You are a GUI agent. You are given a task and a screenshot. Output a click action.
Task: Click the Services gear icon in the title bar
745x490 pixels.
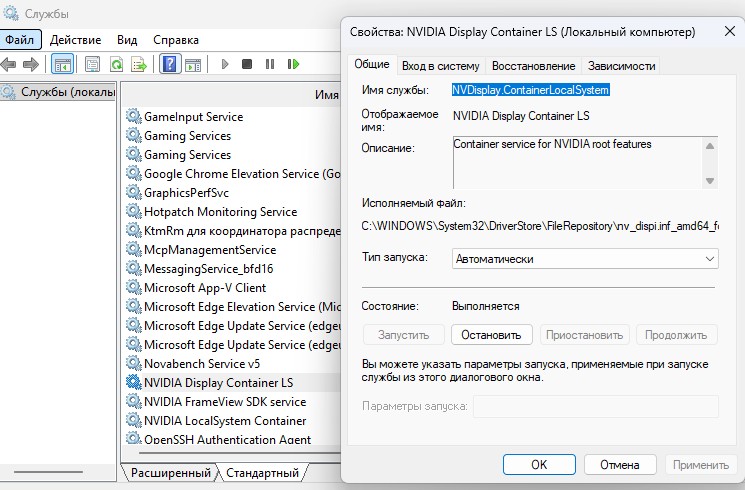click(10, 13)
